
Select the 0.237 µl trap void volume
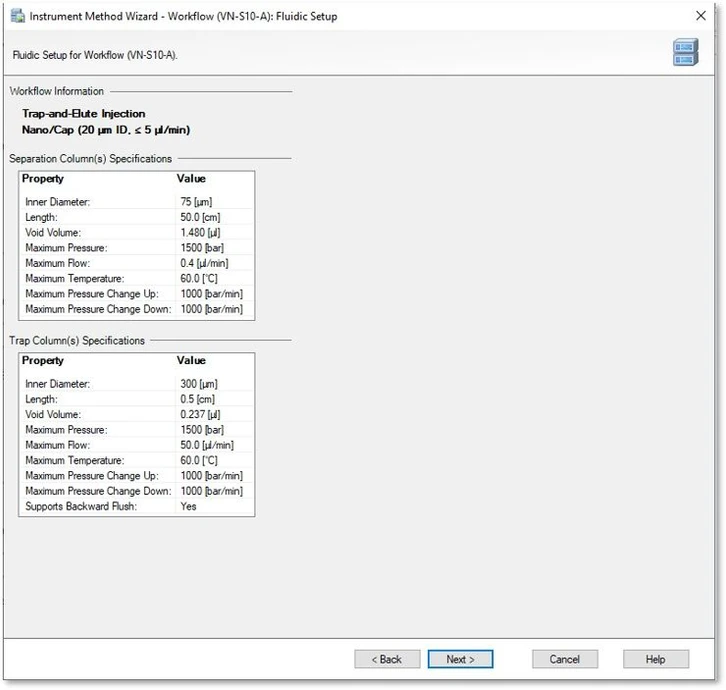point(199,415)
